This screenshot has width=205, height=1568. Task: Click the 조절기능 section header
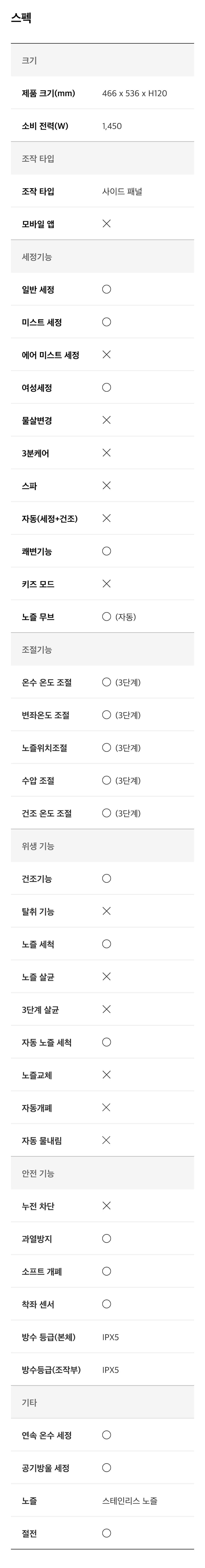pyautogui.click(x=102, y=649)
